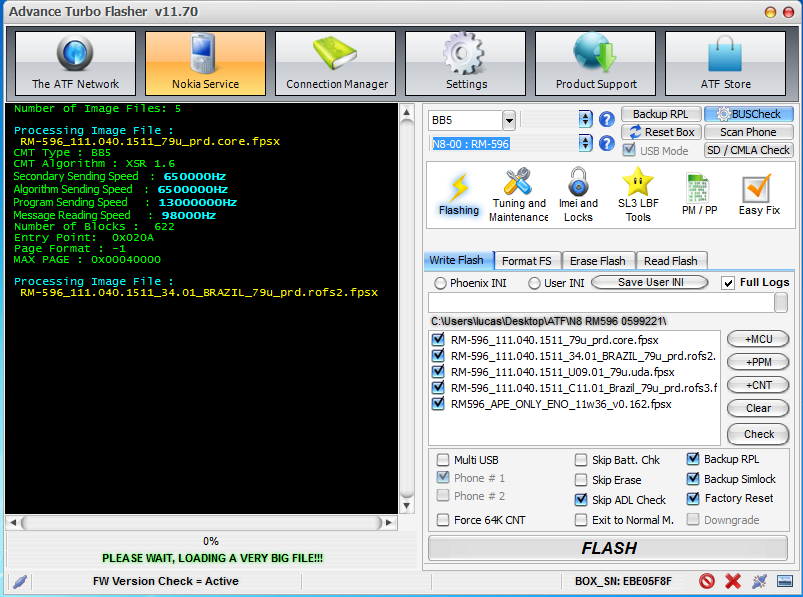The width and height of the screenshot is (803, 597).
Task: Click the pen icon in status bar
Action: pyautogui.click(x=19, y=582)
